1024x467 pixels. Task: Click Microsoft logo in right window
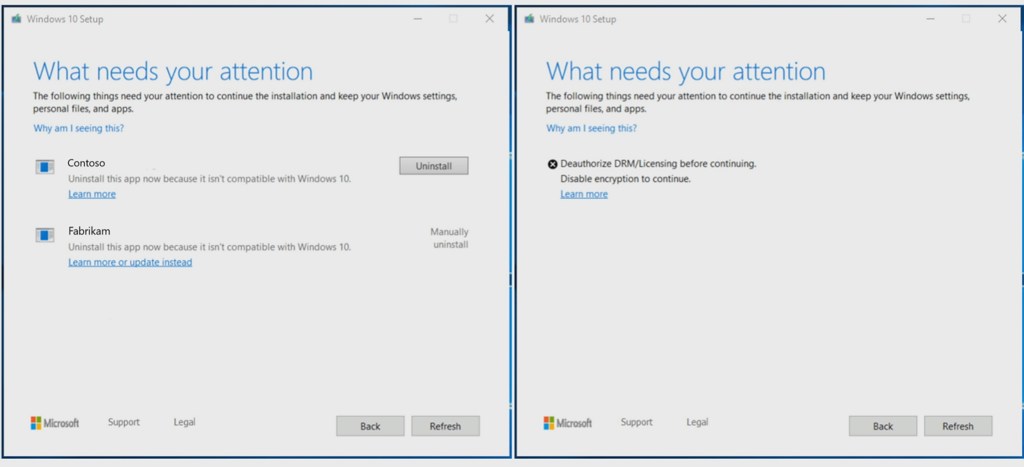click(568, 423)
